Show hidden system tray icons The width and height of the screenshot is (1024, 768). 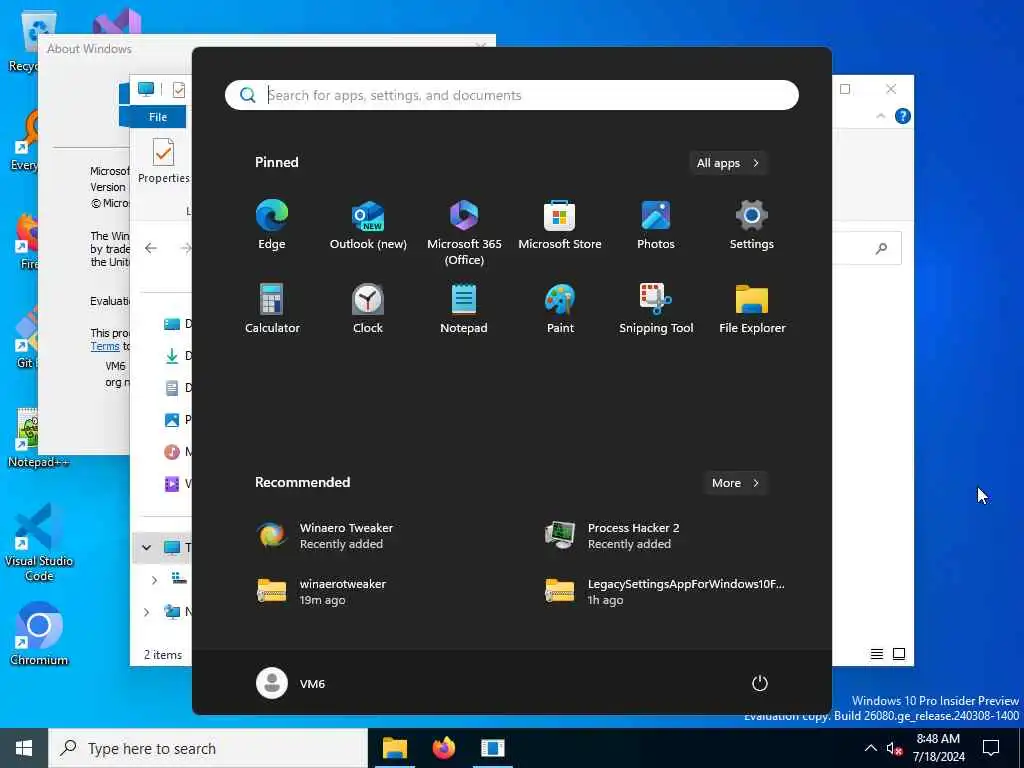(x=871, y=748)
